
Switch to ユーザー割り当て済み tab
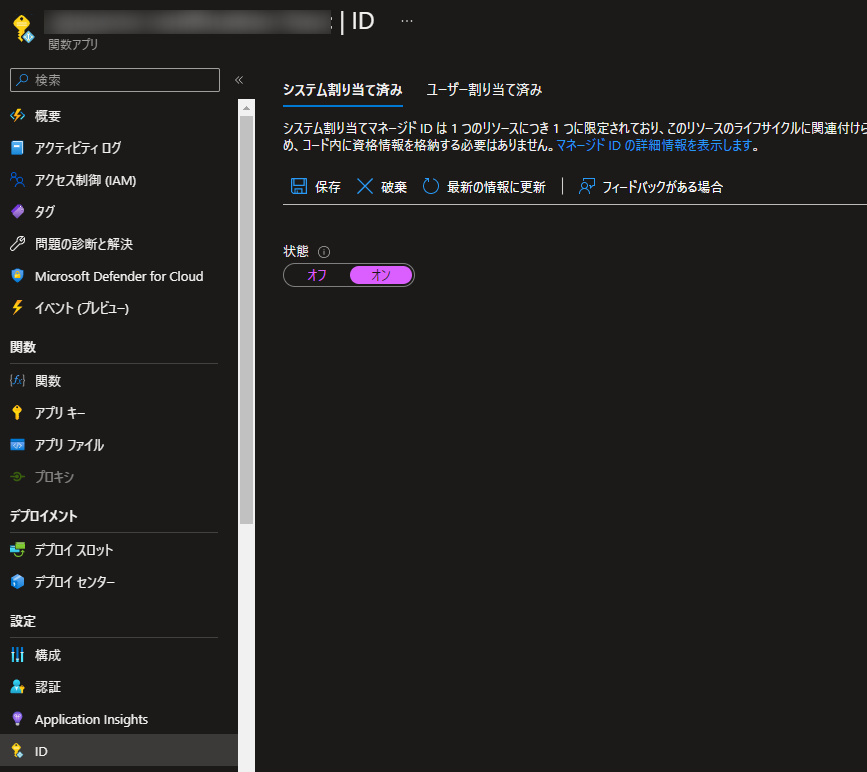484,90
